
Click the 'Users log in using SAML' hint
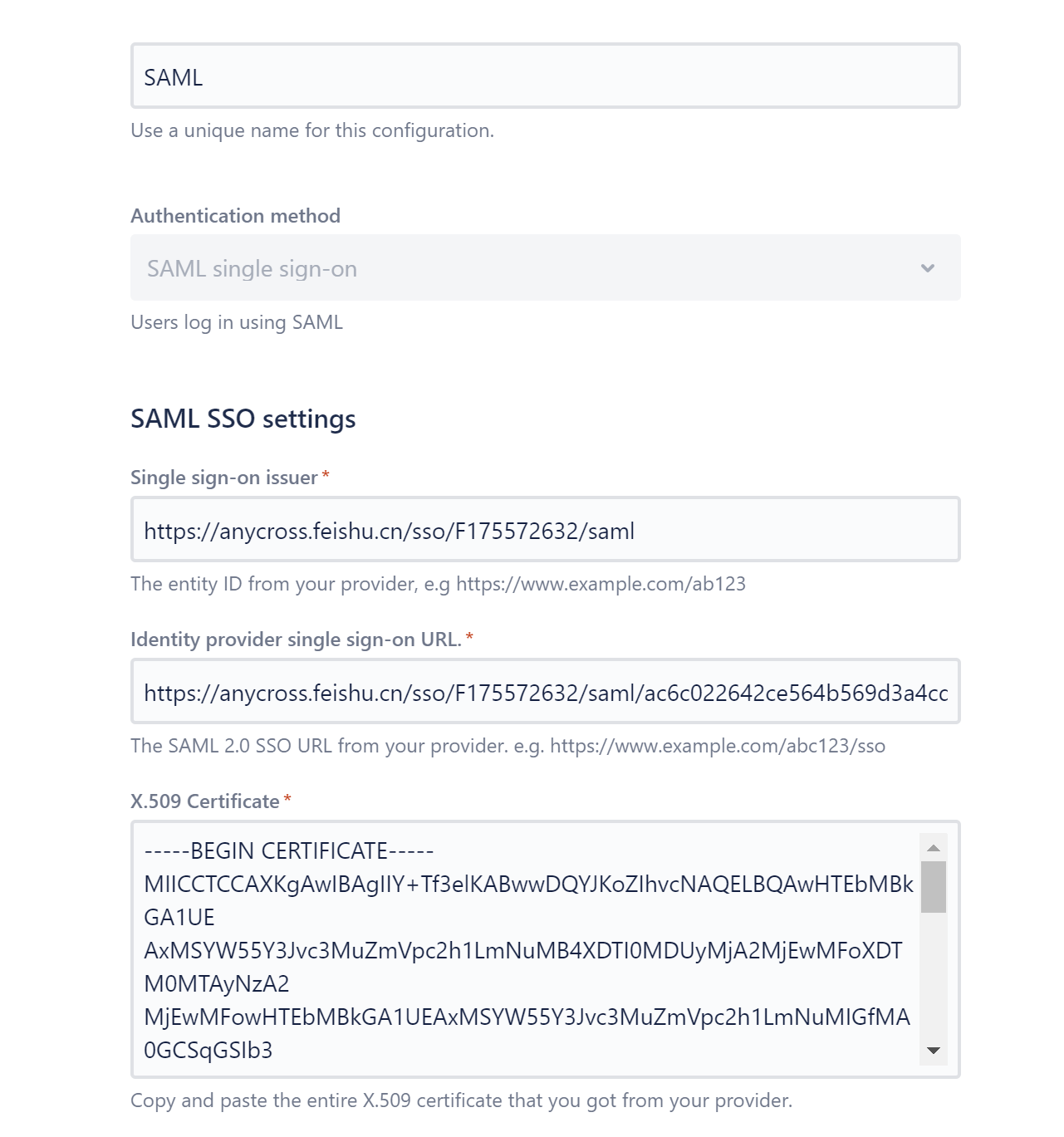(237, 322)
